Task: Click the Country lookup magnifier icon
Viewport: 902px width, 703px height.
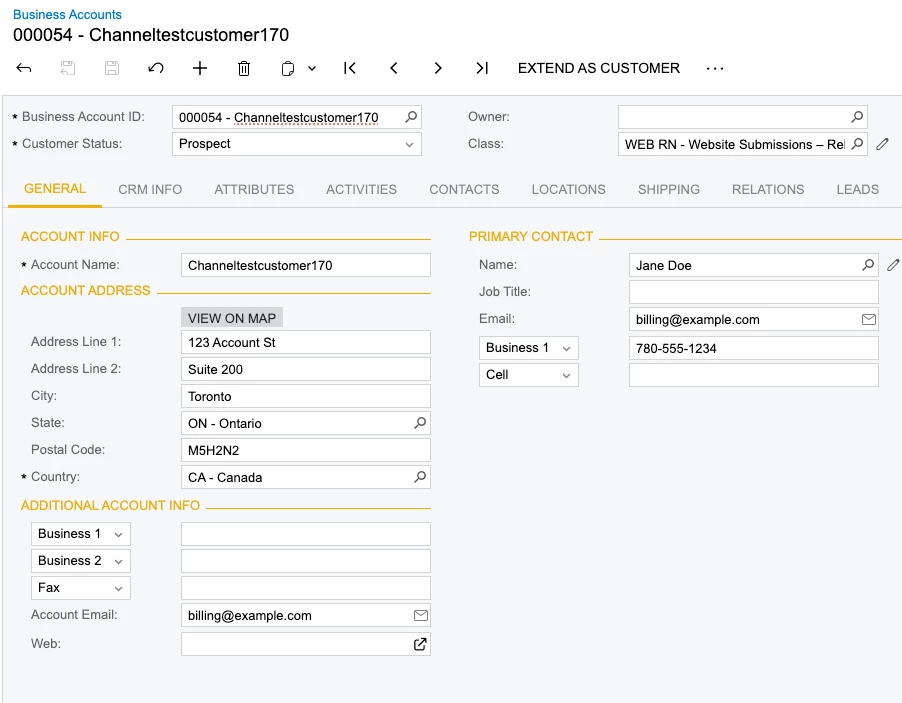Action: (x=421, y=477)
